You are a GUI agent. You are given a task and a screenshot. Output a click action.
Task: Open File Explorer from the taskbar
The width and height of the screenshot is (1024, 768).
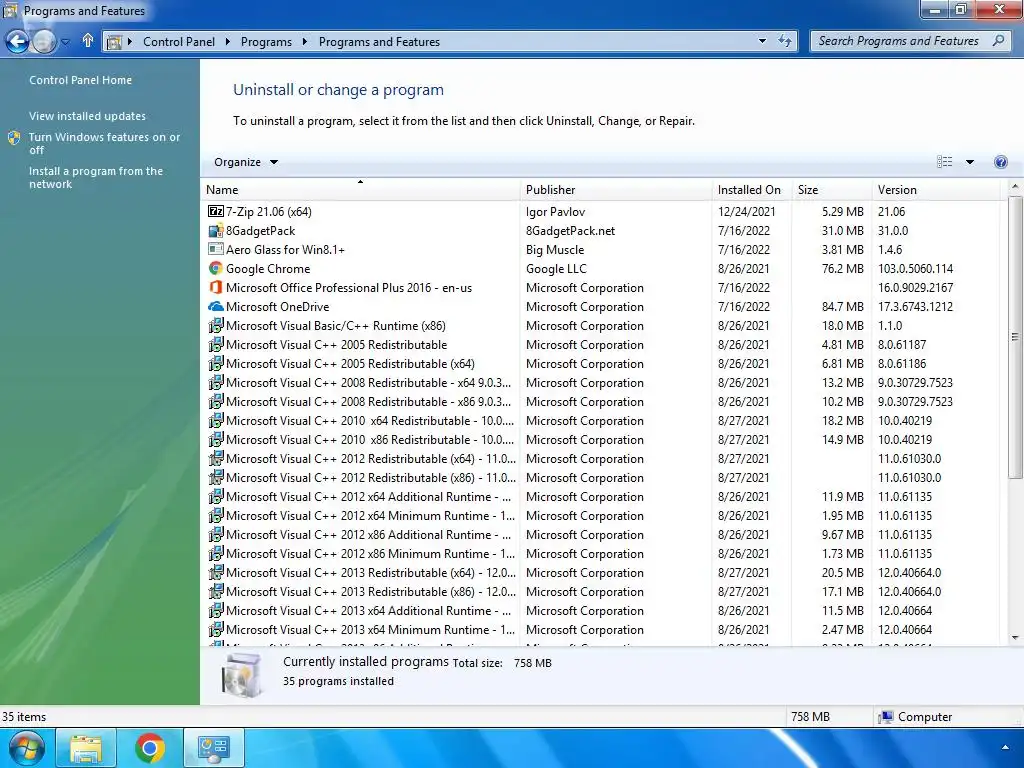click(x=86, y=748)
